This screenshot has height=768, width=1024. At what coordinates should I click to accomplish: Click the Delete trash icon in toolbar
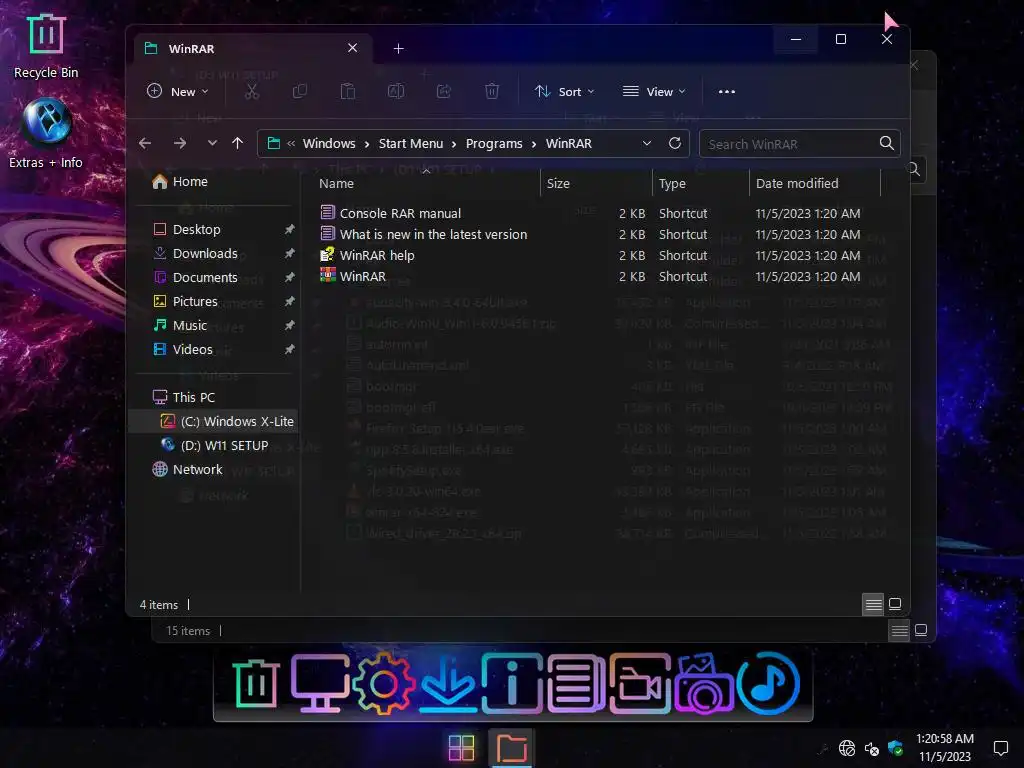492,91
